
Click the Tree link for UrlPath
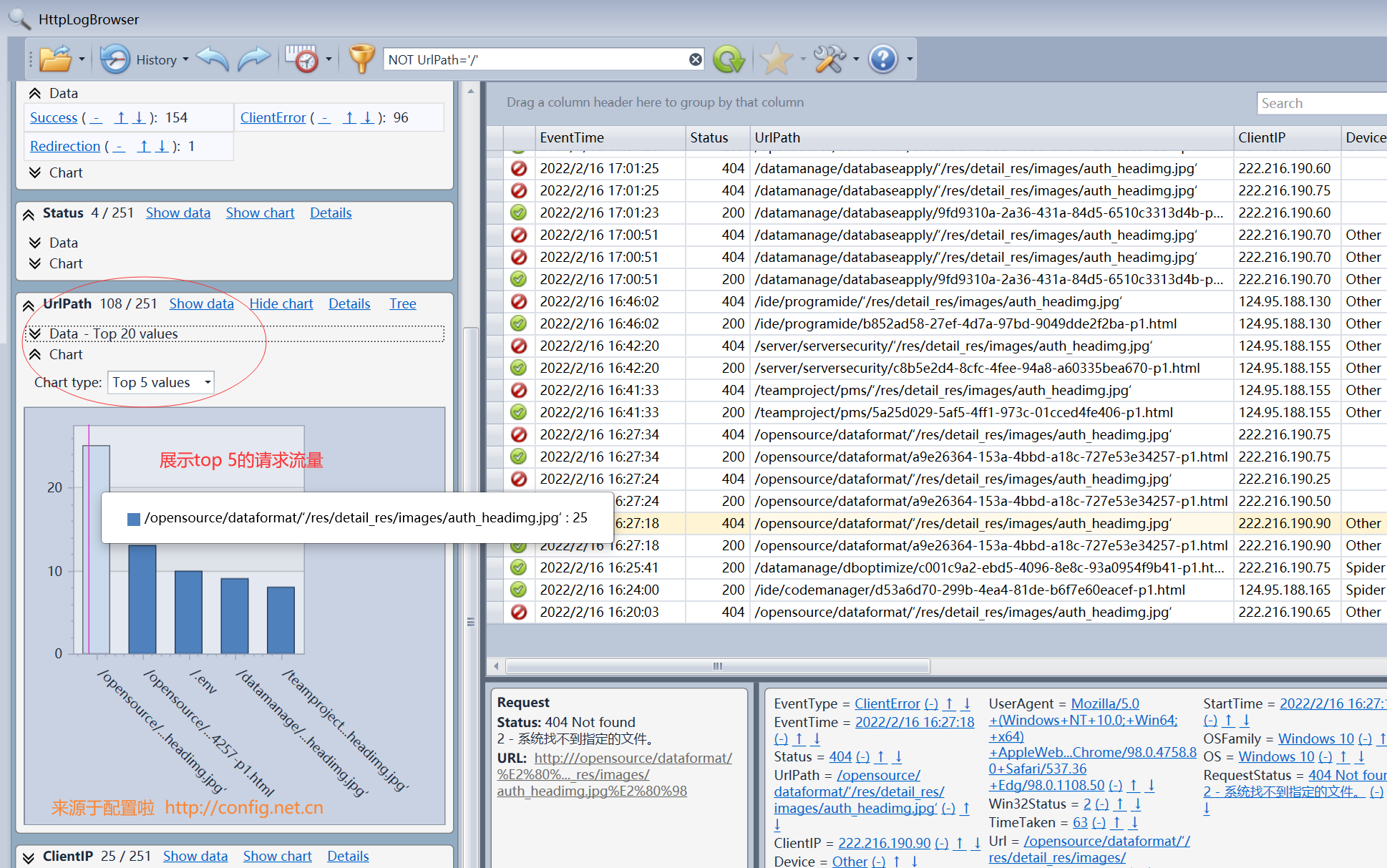tap(402, 303)
